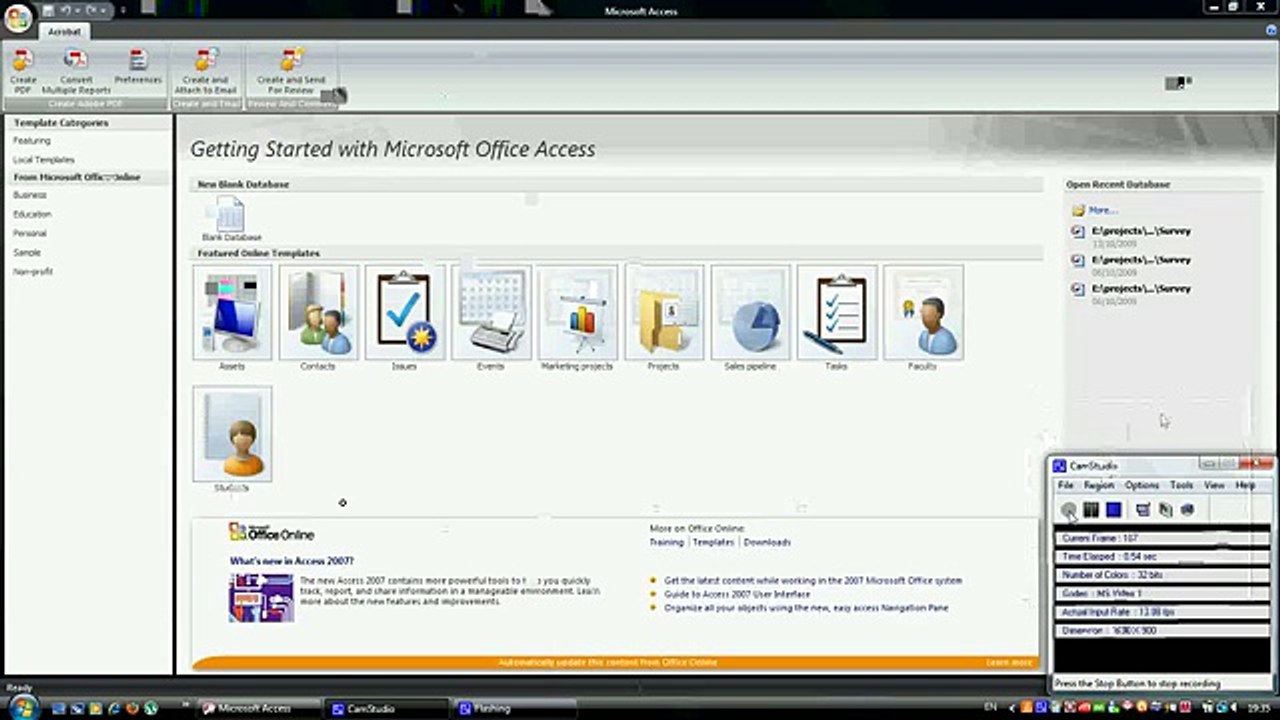Click the Save icon in Quick Access Toolbar
1280x720 pixels.
48,10
